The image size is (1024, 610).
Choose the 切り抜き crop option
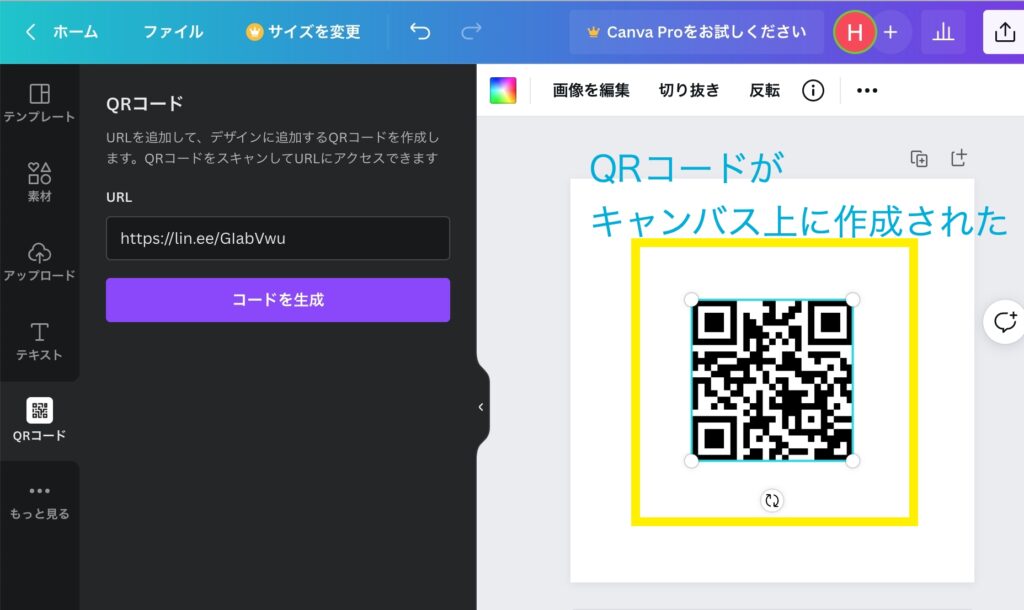point(689,90)
